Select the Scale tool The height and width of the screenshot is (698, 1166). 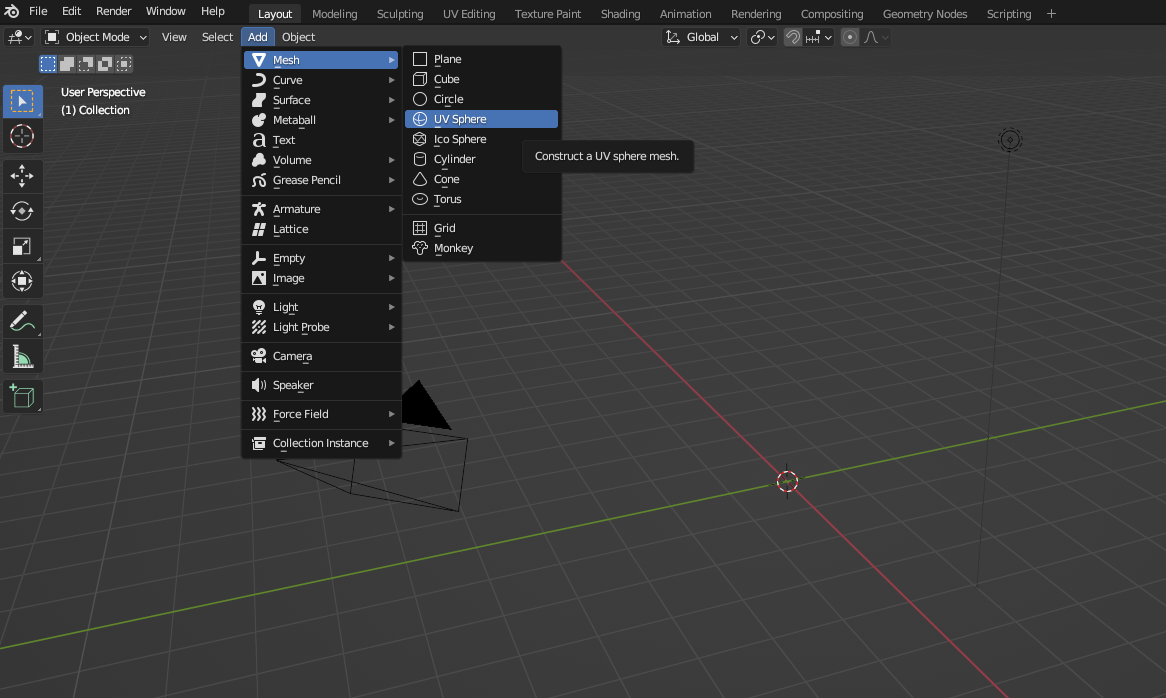pos(22,246)
